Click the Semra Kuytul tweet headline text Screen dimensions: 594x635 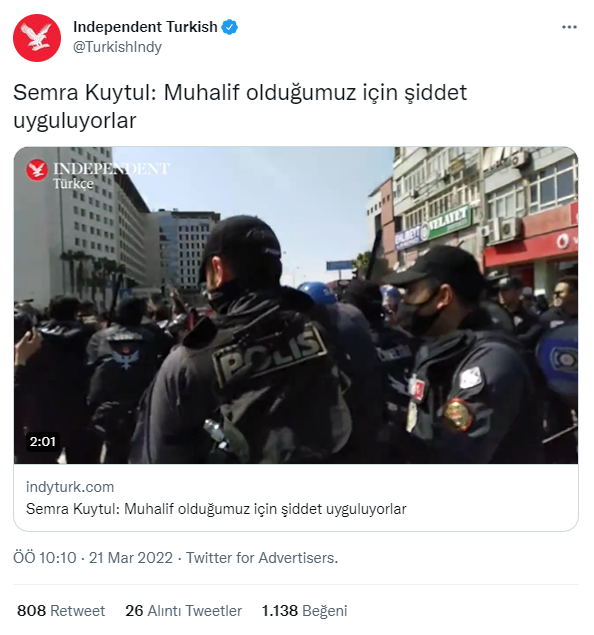pos(240,106)
